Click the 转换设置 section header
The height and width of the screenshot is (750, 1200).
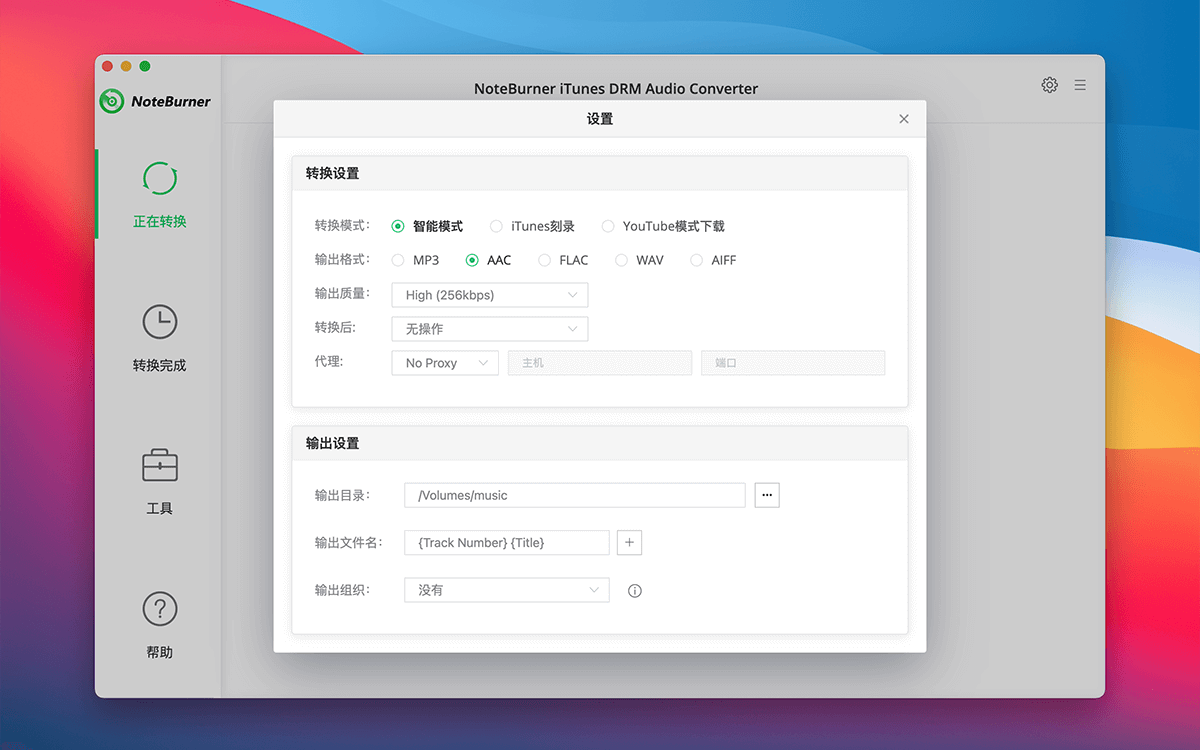click(x=600, y=173)
